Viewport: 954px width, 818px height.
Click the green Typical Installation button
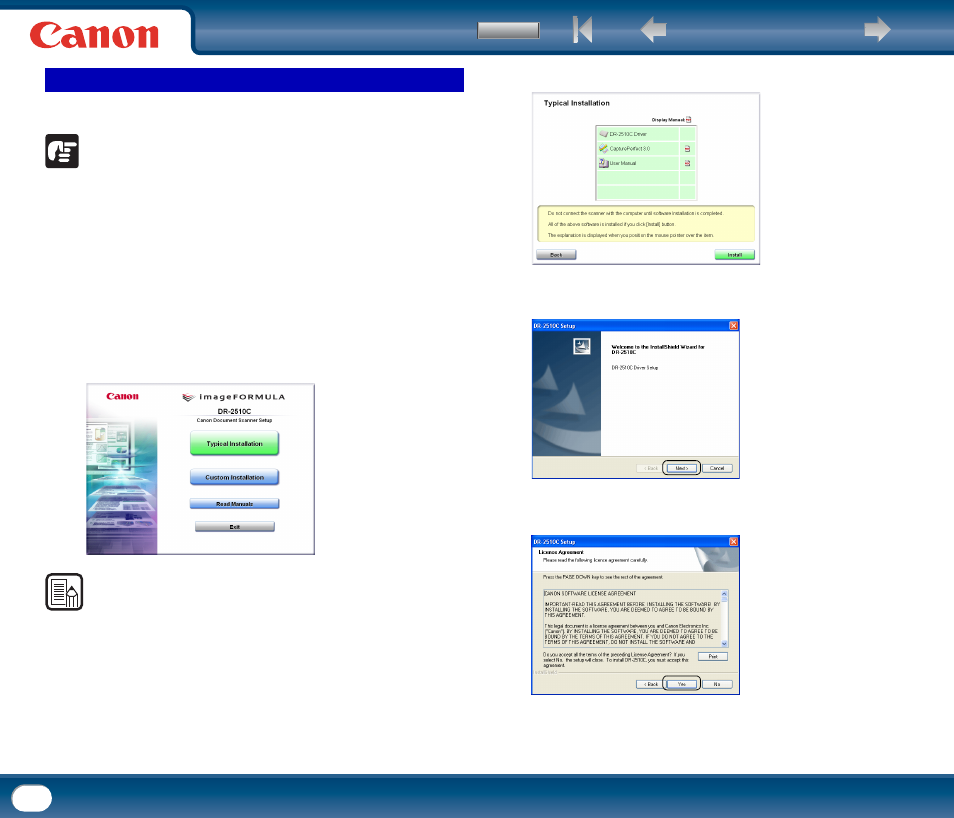pyautogui.click(x=234, y=443)
